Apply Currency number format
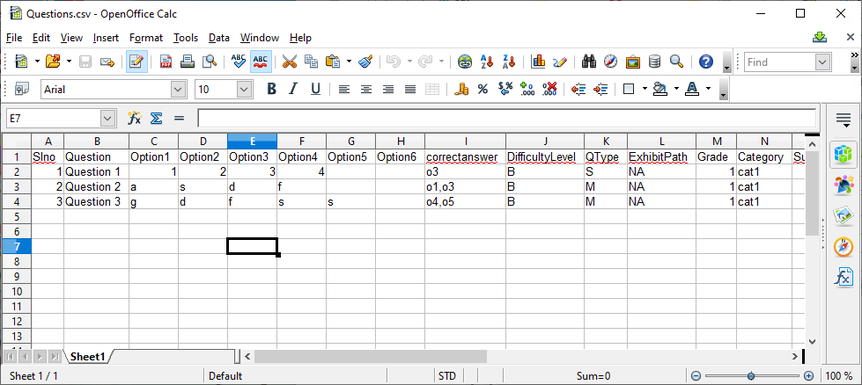Viewport: 862px width, 385px height. (461, 89)
